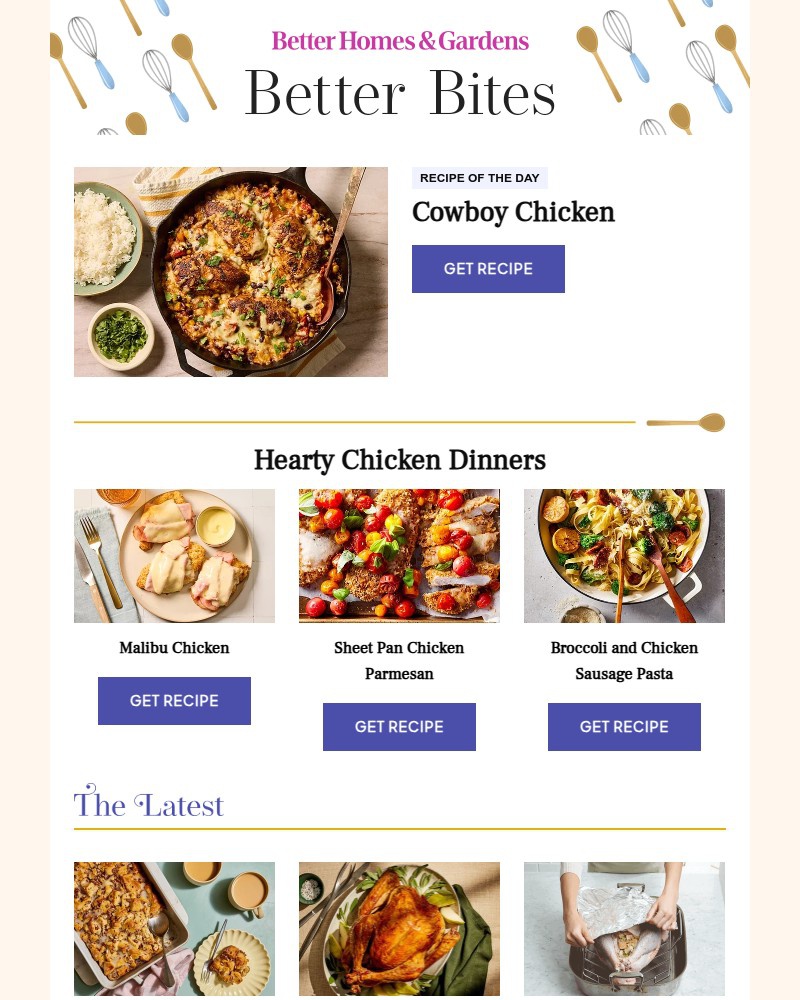This screenshot has width=800, height=1000.
Task: Click the golden spoon divider icon
Action: coord(686,422)
